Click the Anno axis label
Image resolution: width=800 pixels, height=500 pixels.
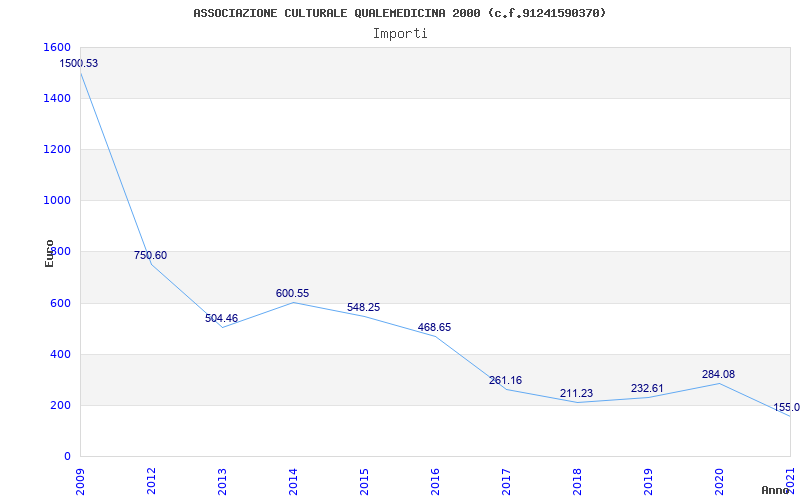(x=775, y=490)
